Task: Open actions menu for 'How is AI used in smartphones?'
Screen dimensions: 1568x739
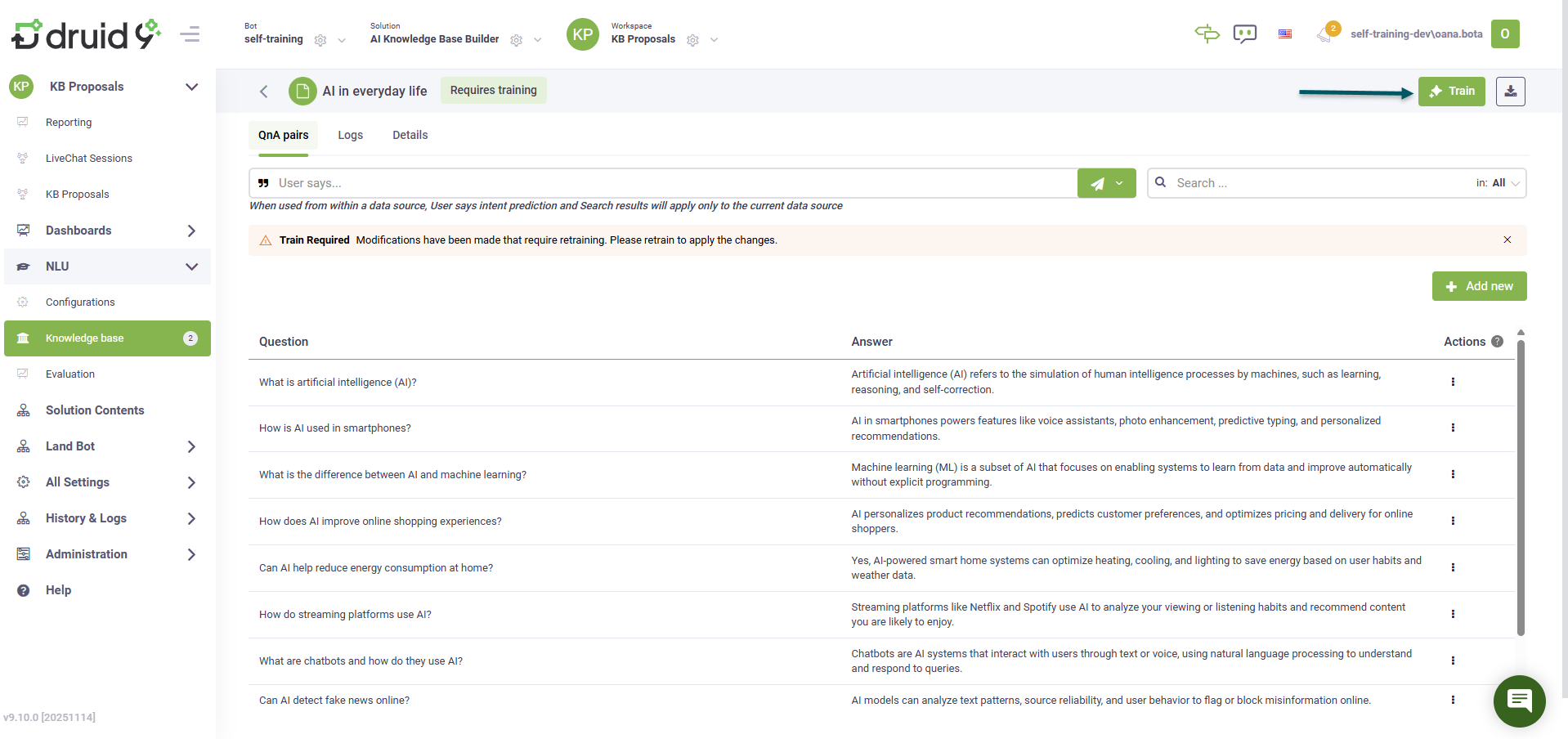Action: pos(1453,428)
